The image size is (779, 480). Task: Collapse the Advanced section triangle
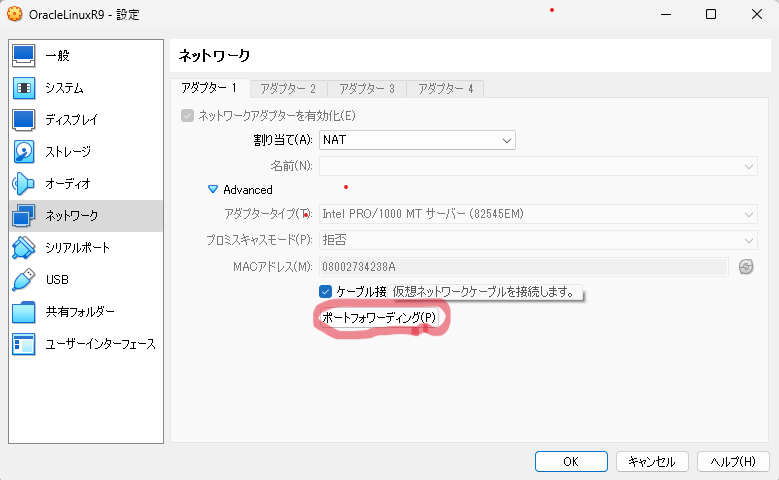pyautogui.click(x=212, y=189)
